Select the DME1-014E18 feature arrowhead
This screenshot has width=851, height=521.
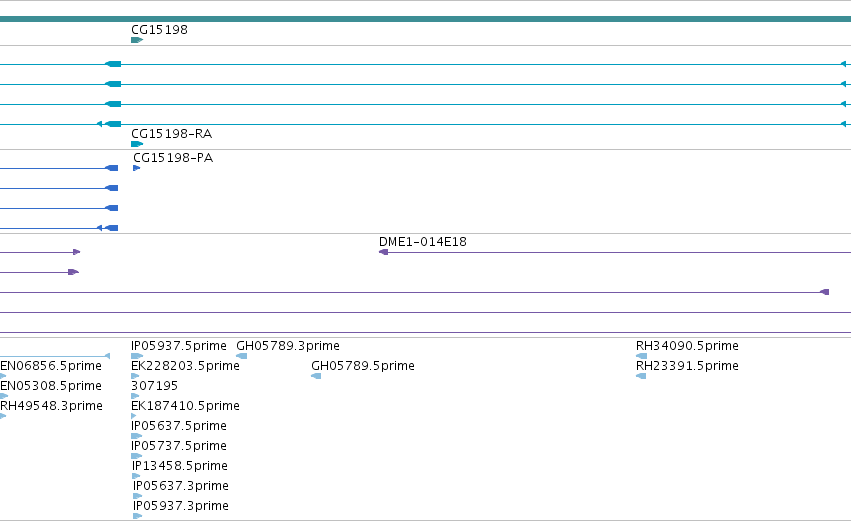[x=383, y=252]
